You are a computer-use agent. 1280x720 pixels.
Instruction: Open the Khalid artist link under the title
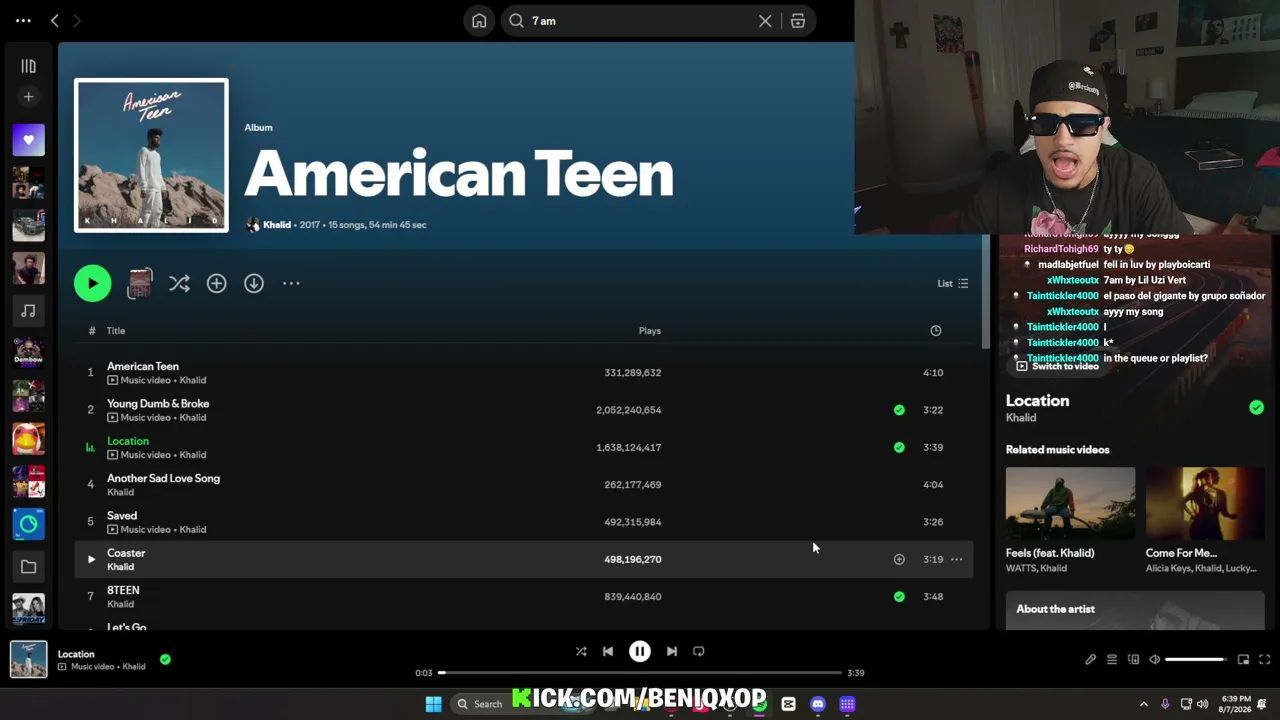277,225
